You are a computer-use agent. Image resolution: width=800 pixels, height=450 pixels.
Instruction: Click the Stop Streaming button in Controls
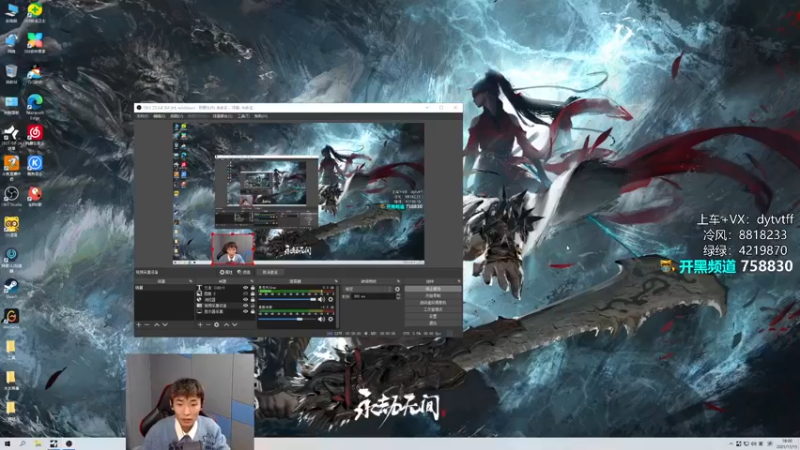click(x=433, y=289)
